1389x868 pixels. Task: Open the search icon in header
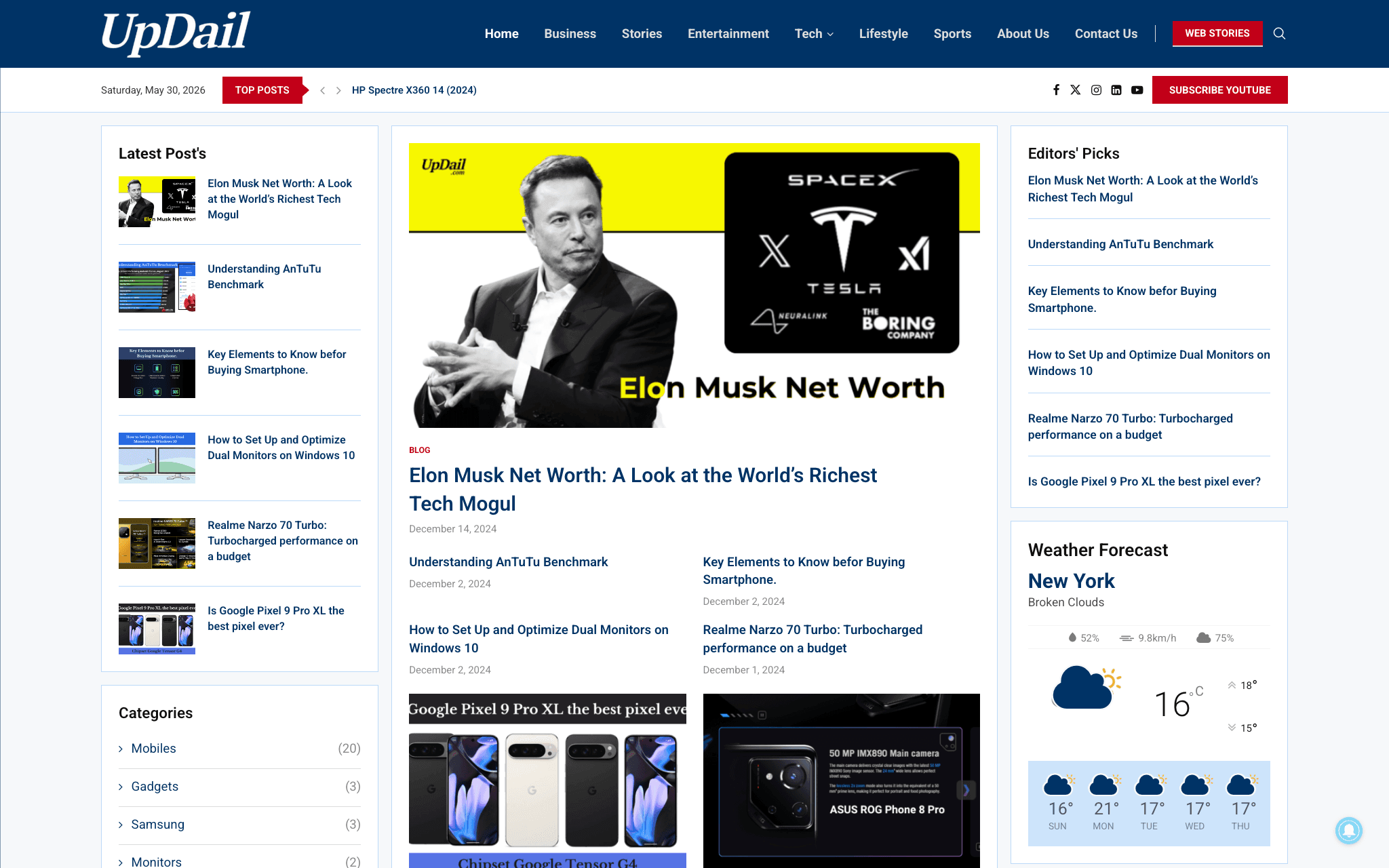coord(1279,33)
